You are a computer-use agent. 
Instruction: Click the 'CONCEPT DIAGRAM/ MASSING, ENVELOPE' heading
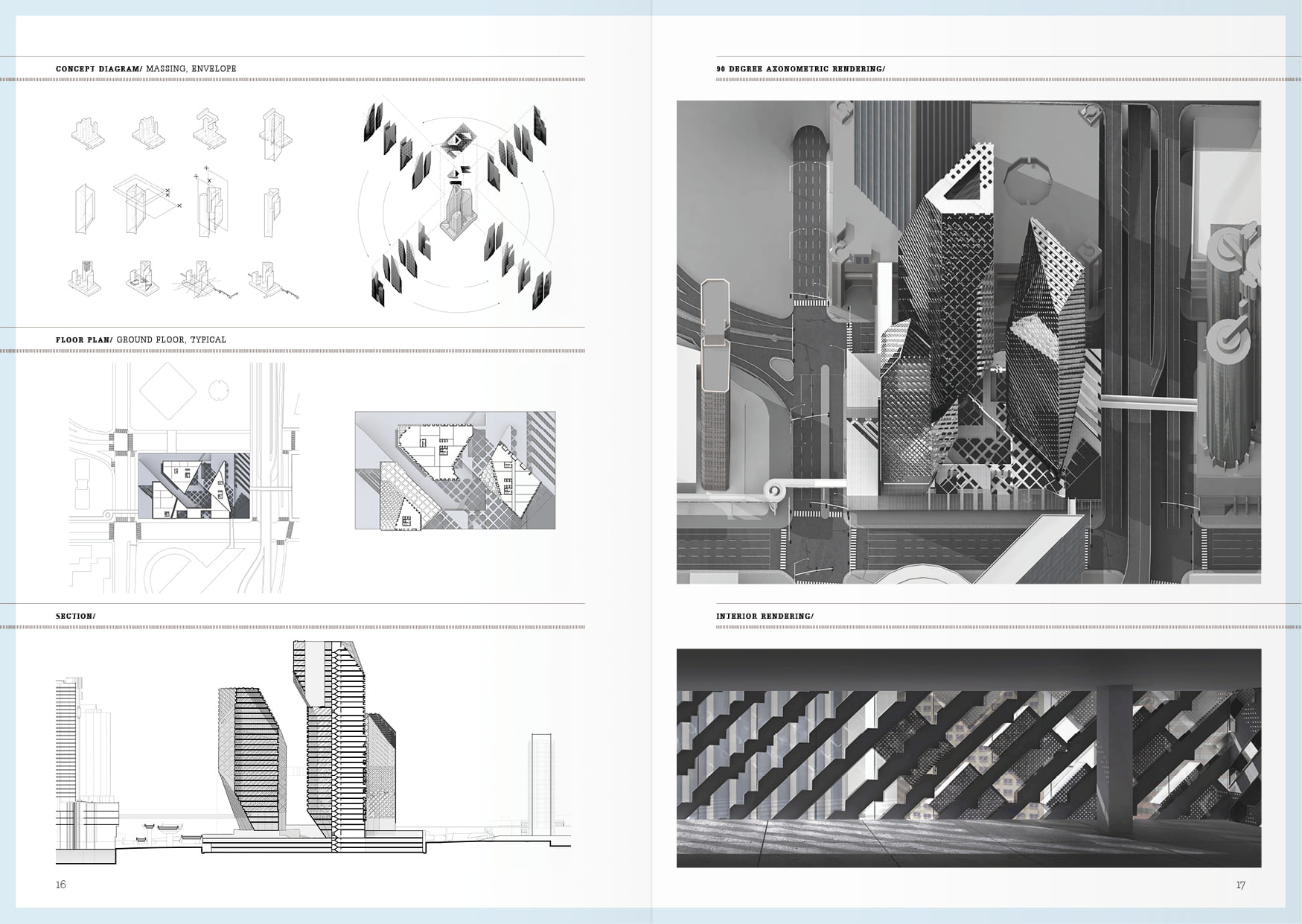146,68
